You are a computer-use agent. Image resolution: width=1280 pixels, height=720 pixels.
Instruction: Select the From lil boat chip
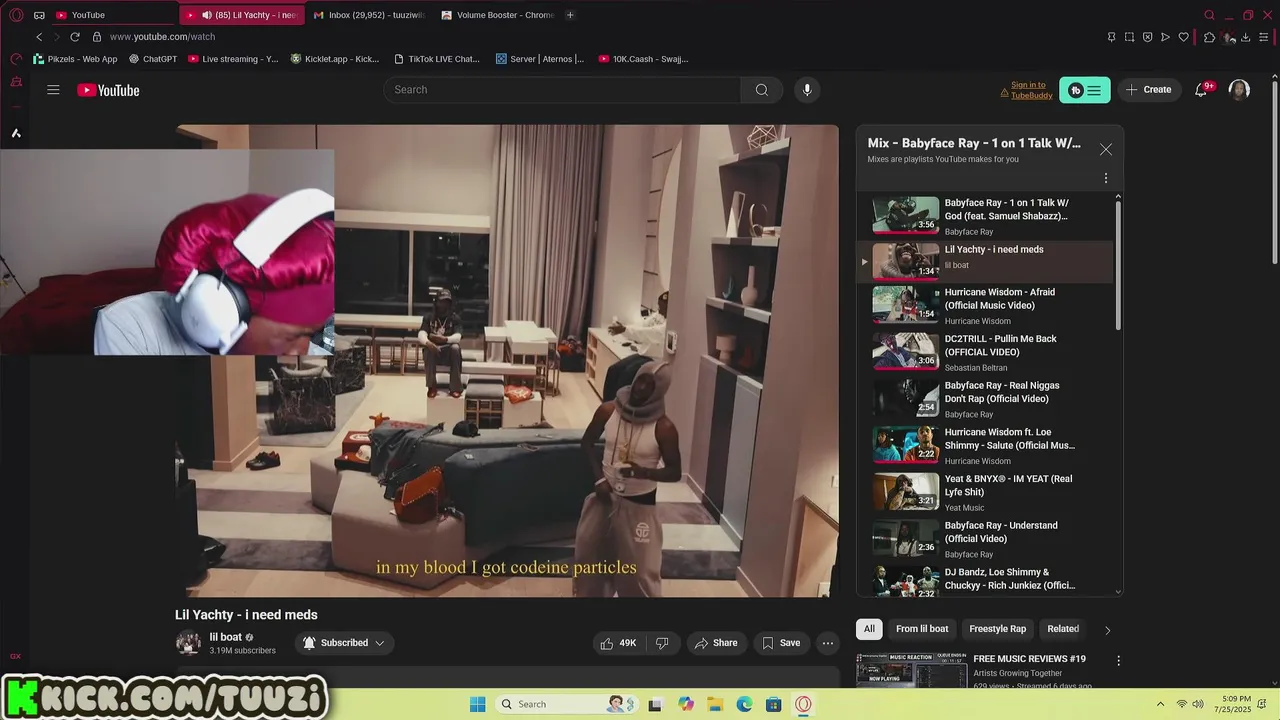click(x=922, y=629)
